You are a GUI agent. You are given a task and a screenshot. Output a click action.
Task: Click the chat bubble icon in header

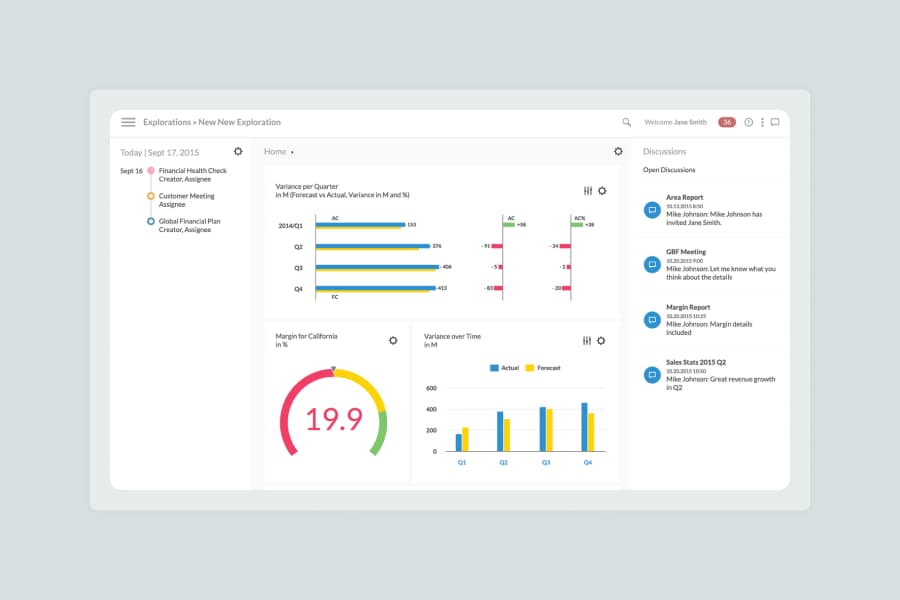point(775,122)
